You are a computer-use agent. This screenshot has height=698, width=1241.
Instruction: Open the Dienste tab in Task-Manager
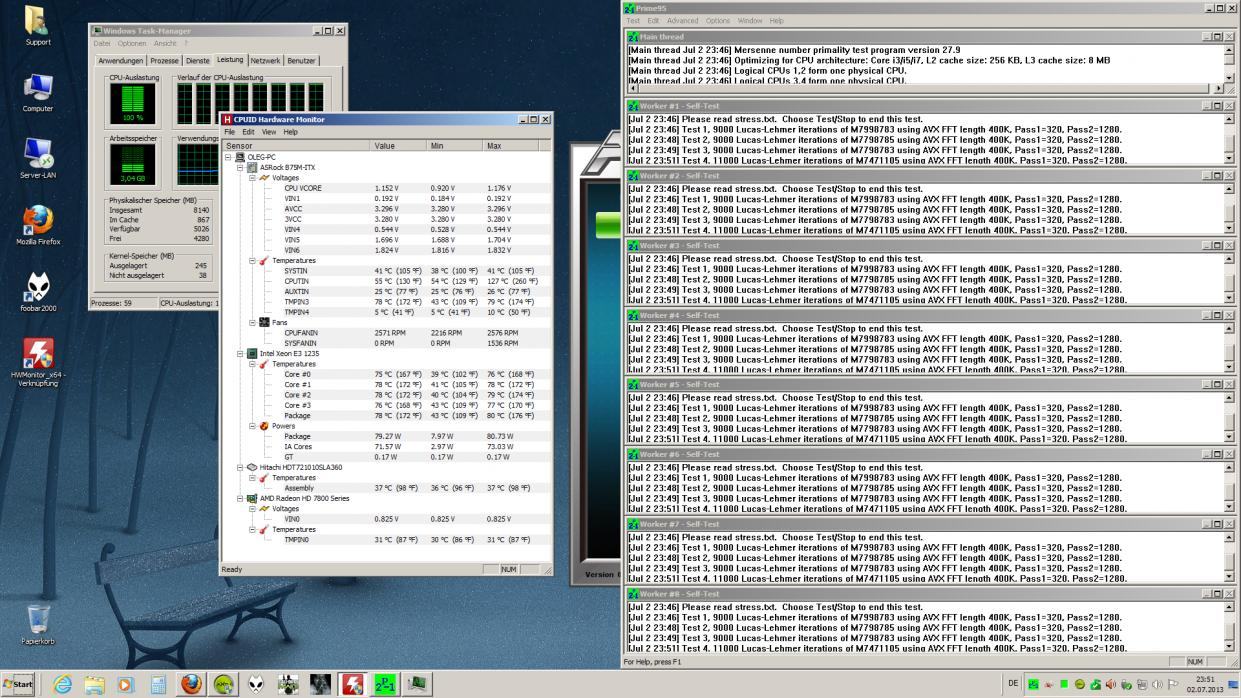(x=198, y=61)
